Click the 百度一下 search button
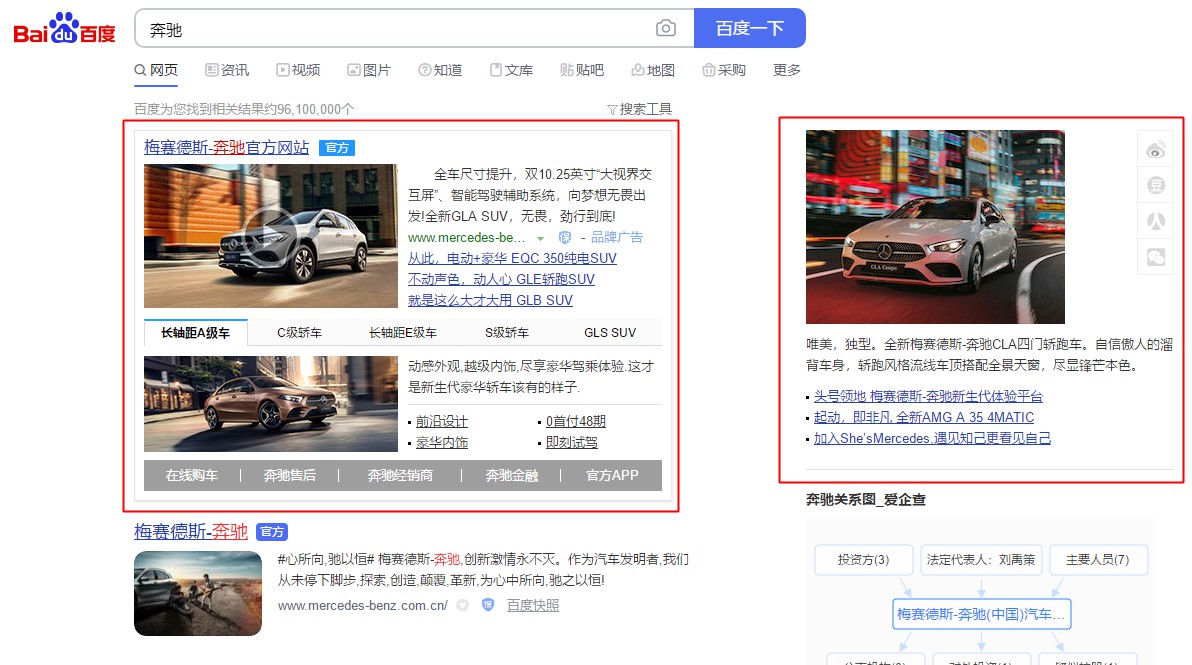The image size is (1192, 665). [750, 28]
